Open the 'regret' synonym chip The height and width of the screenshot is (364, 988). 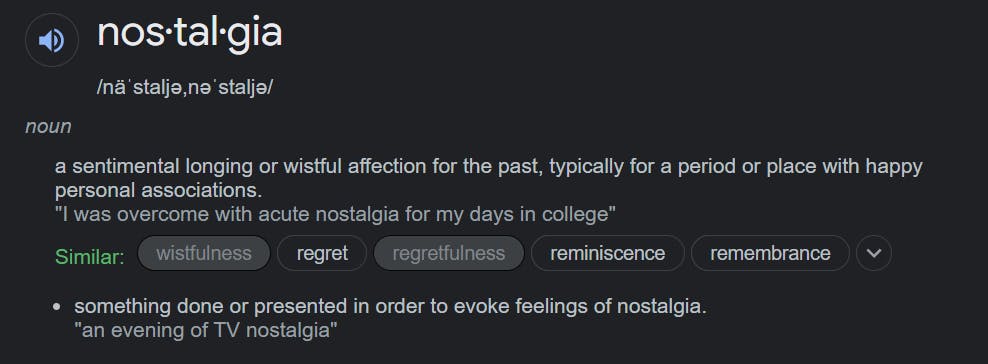(322, 253)
